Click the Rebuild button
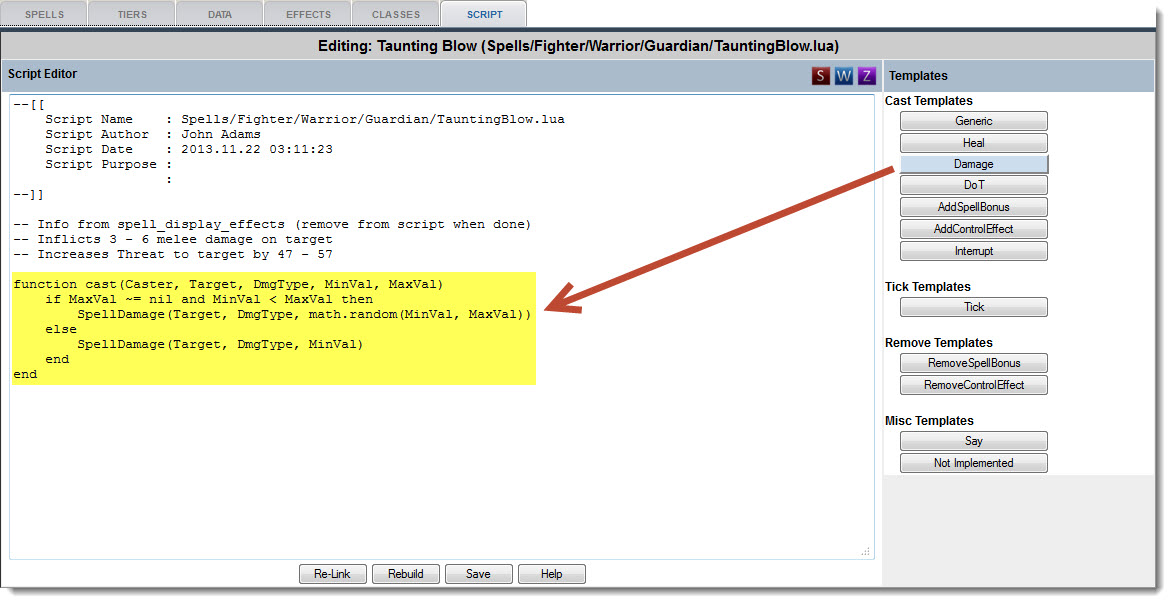Screen dimensions: 1171x603 point(406,574)
